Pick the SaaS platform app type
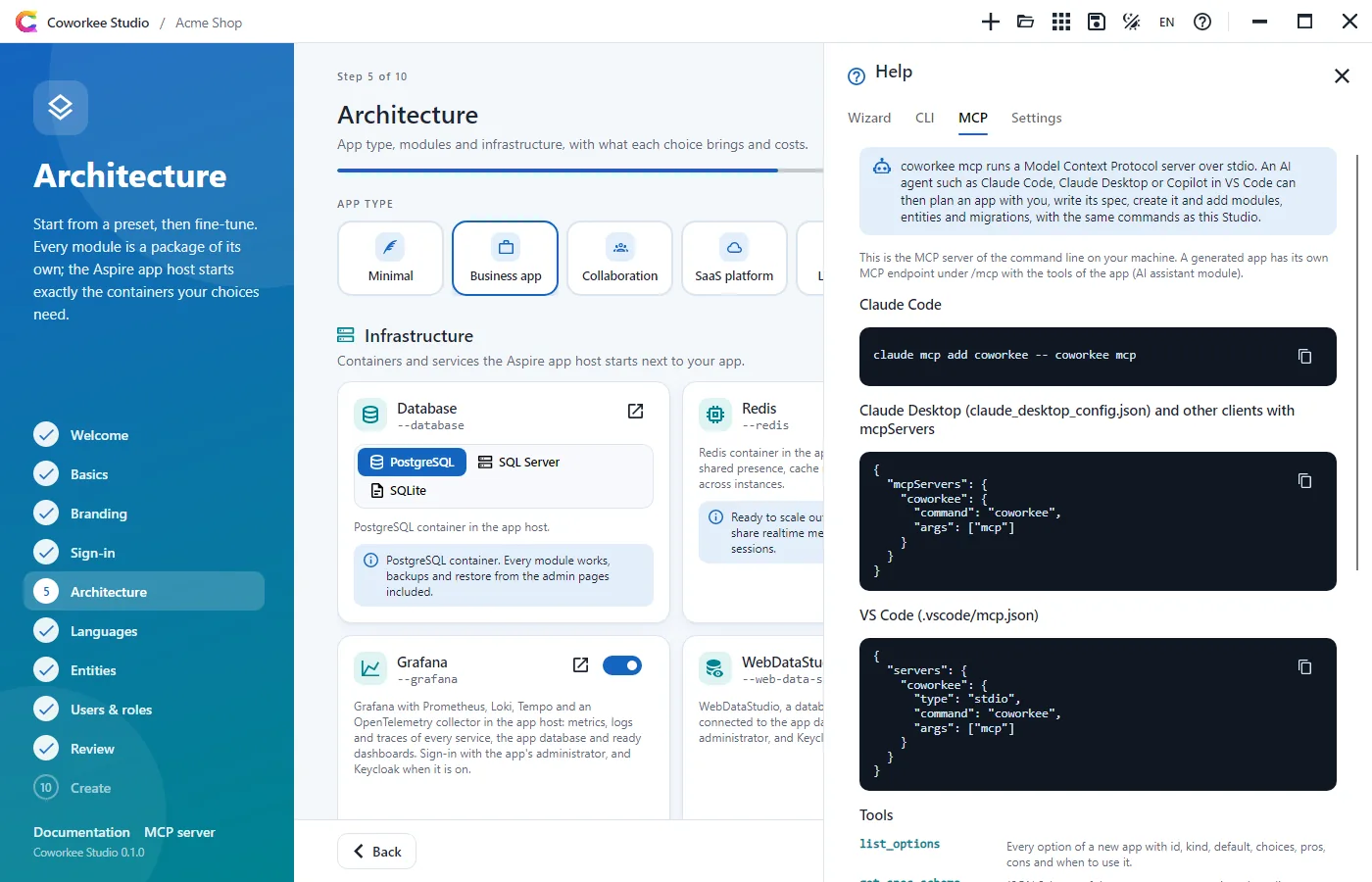 (735, 258)
